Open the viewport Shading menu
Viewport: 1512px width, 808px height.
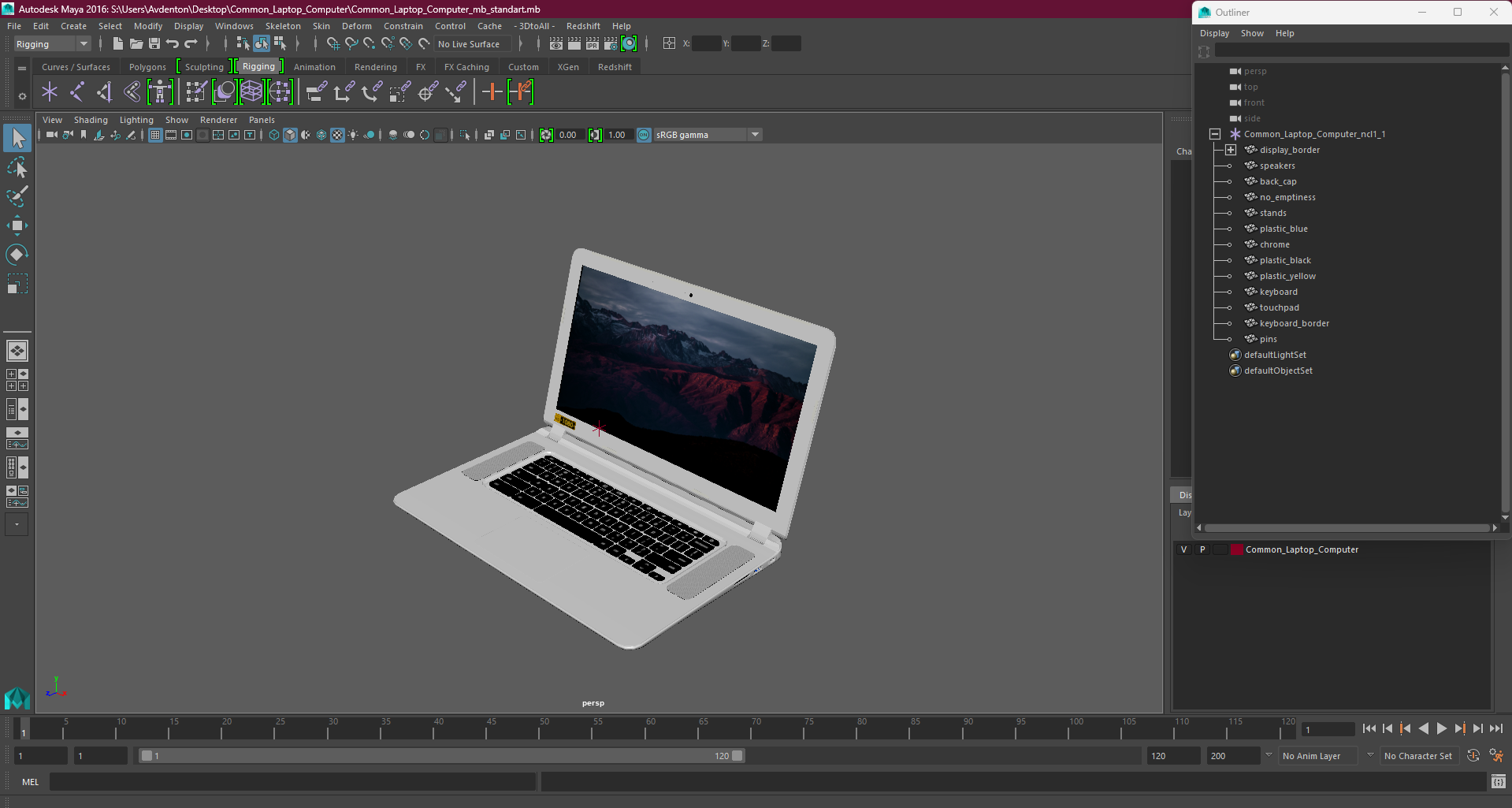coord(91,121)
